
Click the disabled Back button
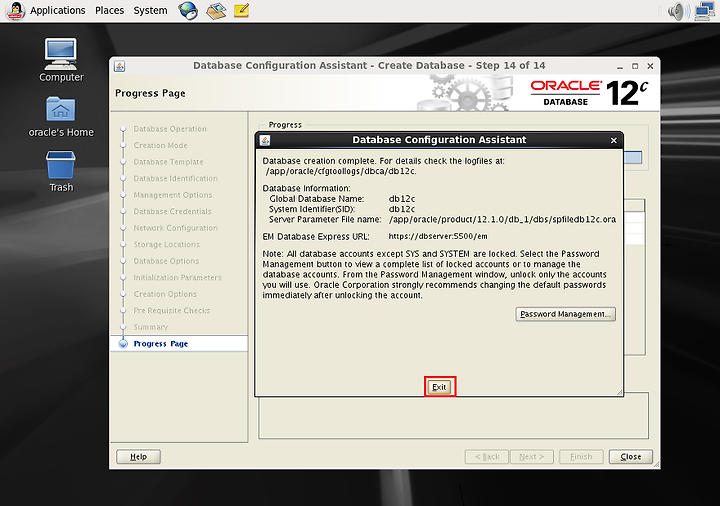tap(487, 456)
